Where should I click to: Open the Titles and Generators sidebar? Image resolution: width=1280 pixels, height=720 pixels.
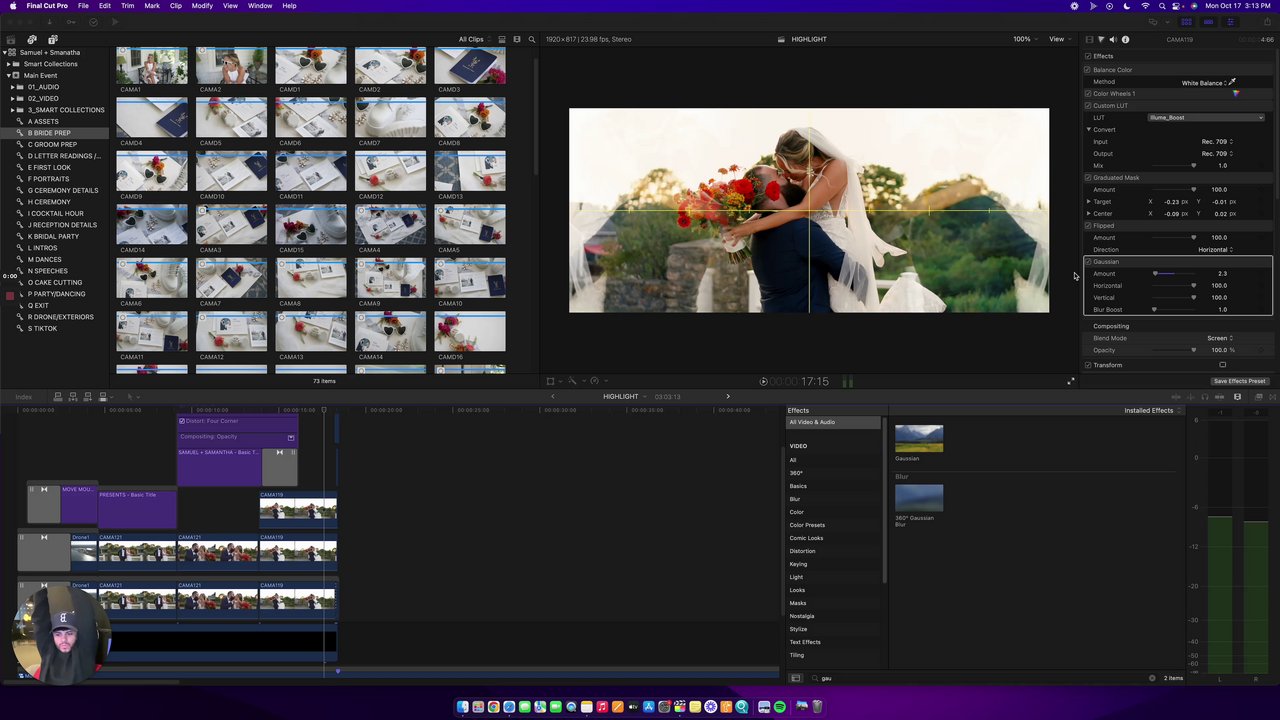53,39
